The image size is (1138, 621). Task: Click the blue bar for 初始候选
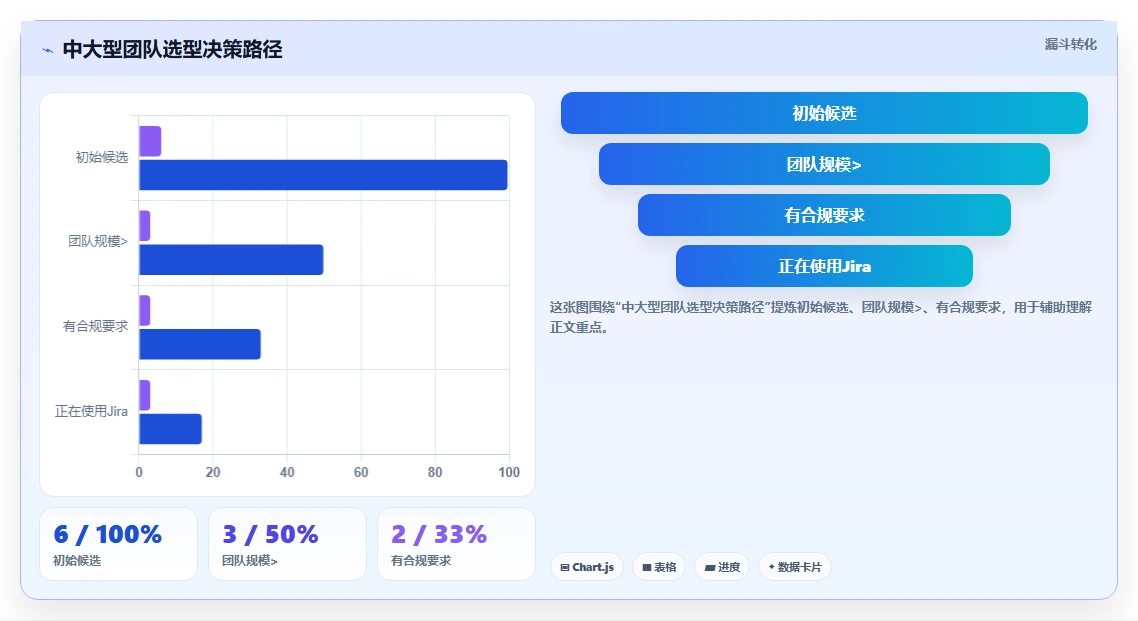click(323, 175)
